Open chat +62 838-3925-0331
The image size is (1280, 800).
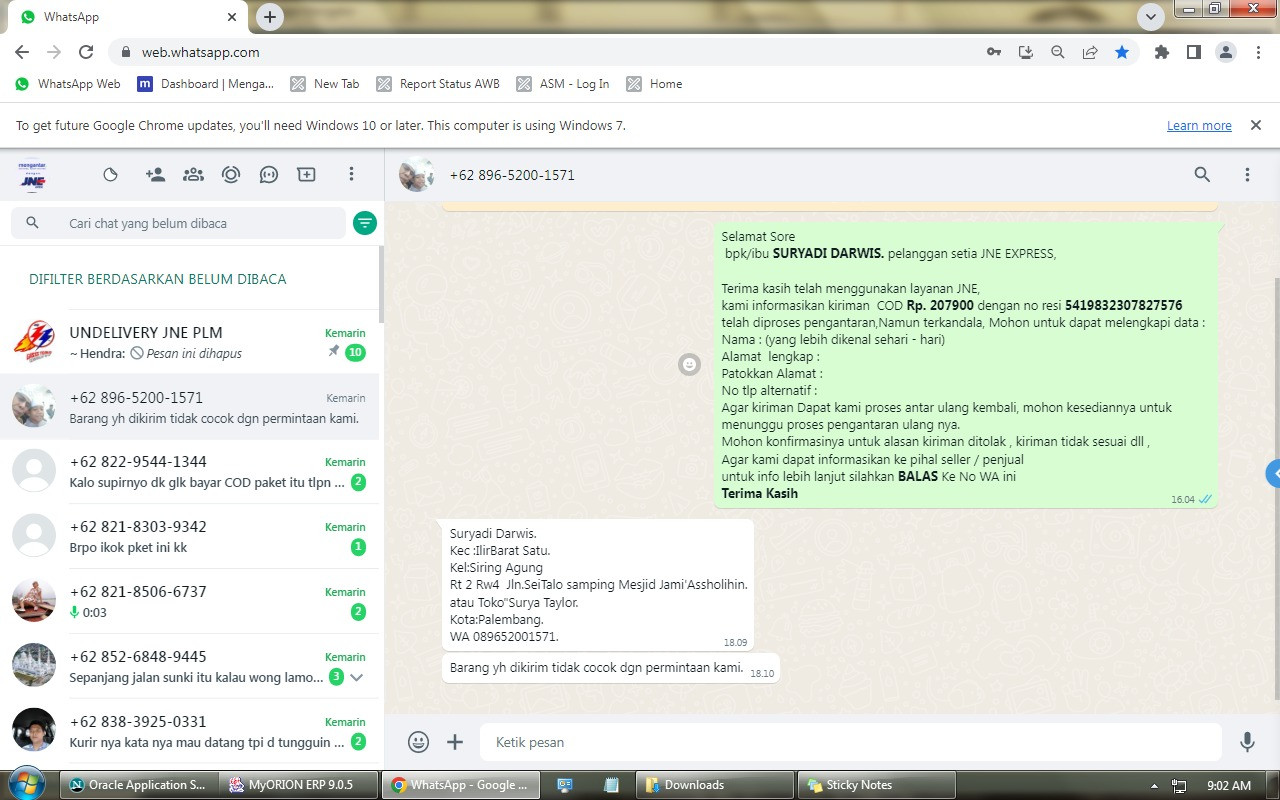tap(190, 731)
